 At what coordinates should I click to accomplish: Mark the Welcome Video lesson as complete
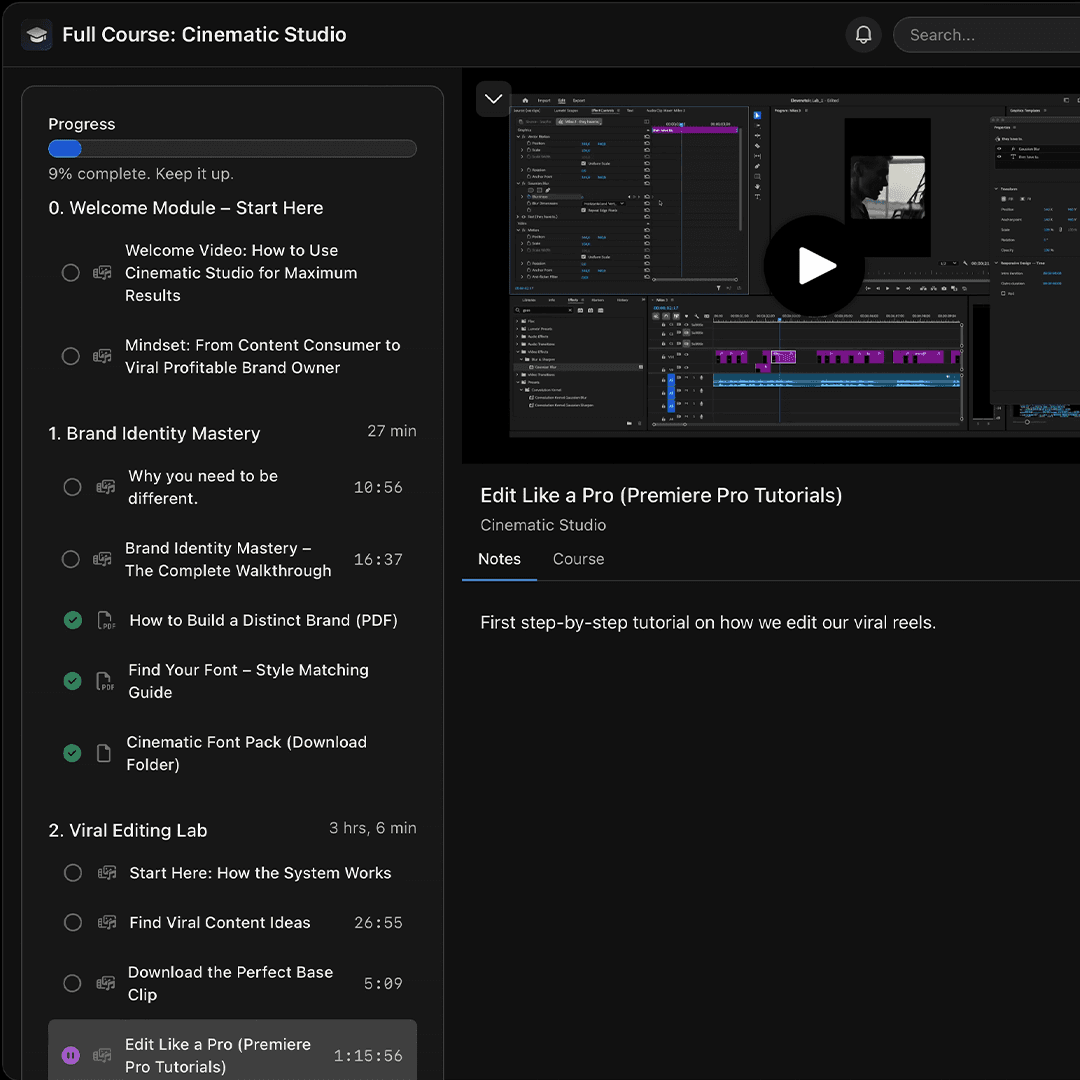70,272
